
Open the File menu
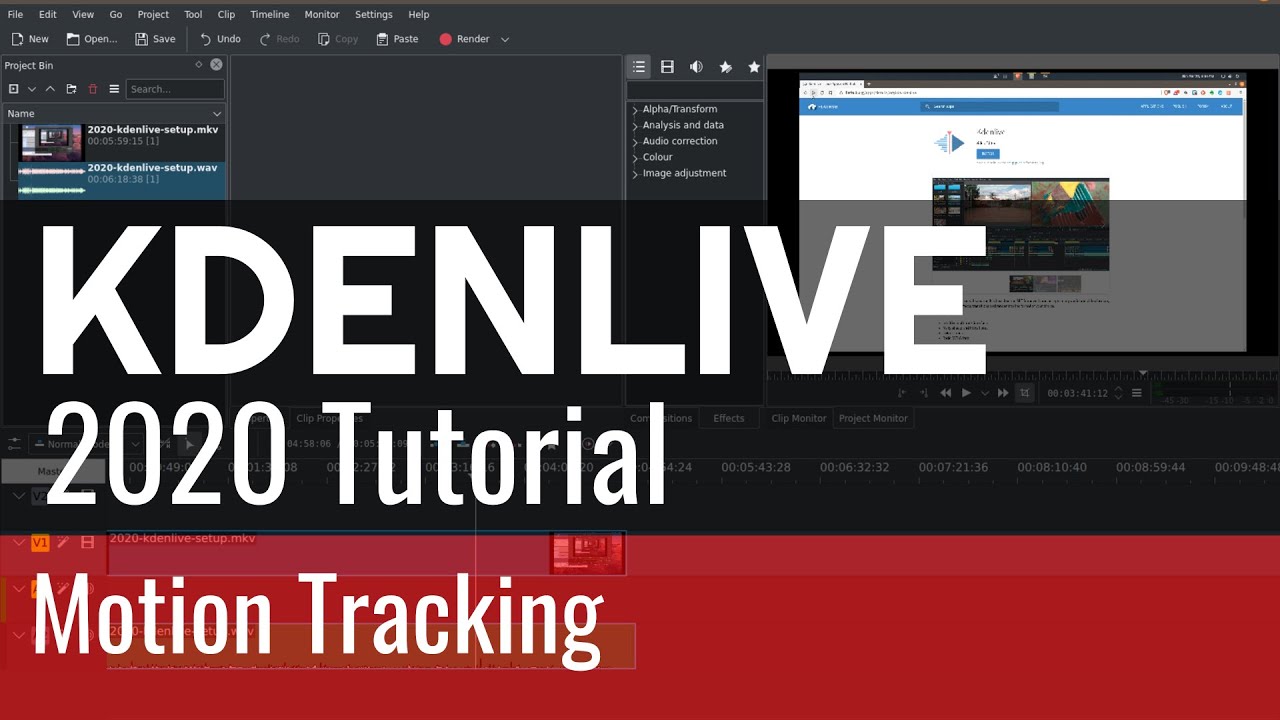pyautogui.click(x=15, y=14)
